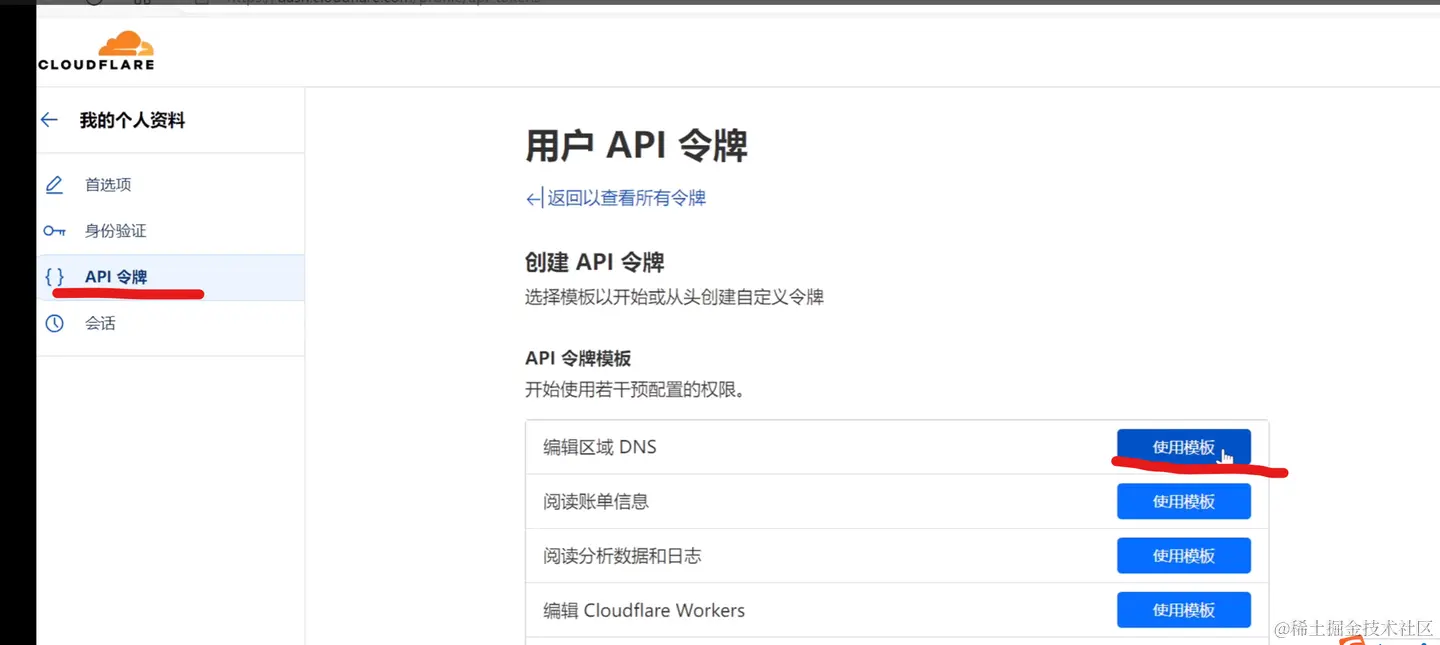The height and width of the screenshot is (645, 1440).
Task: Click the curly braces API 令牌 icon
Action: coord(55,277)
